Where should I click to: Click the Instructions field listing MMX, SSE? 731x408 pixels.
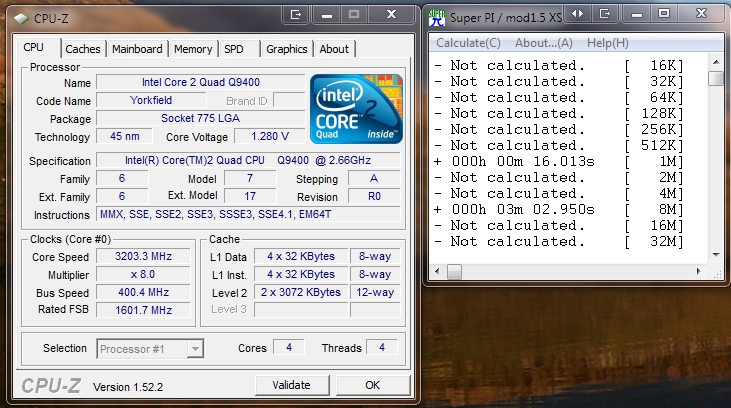[248, 214]
